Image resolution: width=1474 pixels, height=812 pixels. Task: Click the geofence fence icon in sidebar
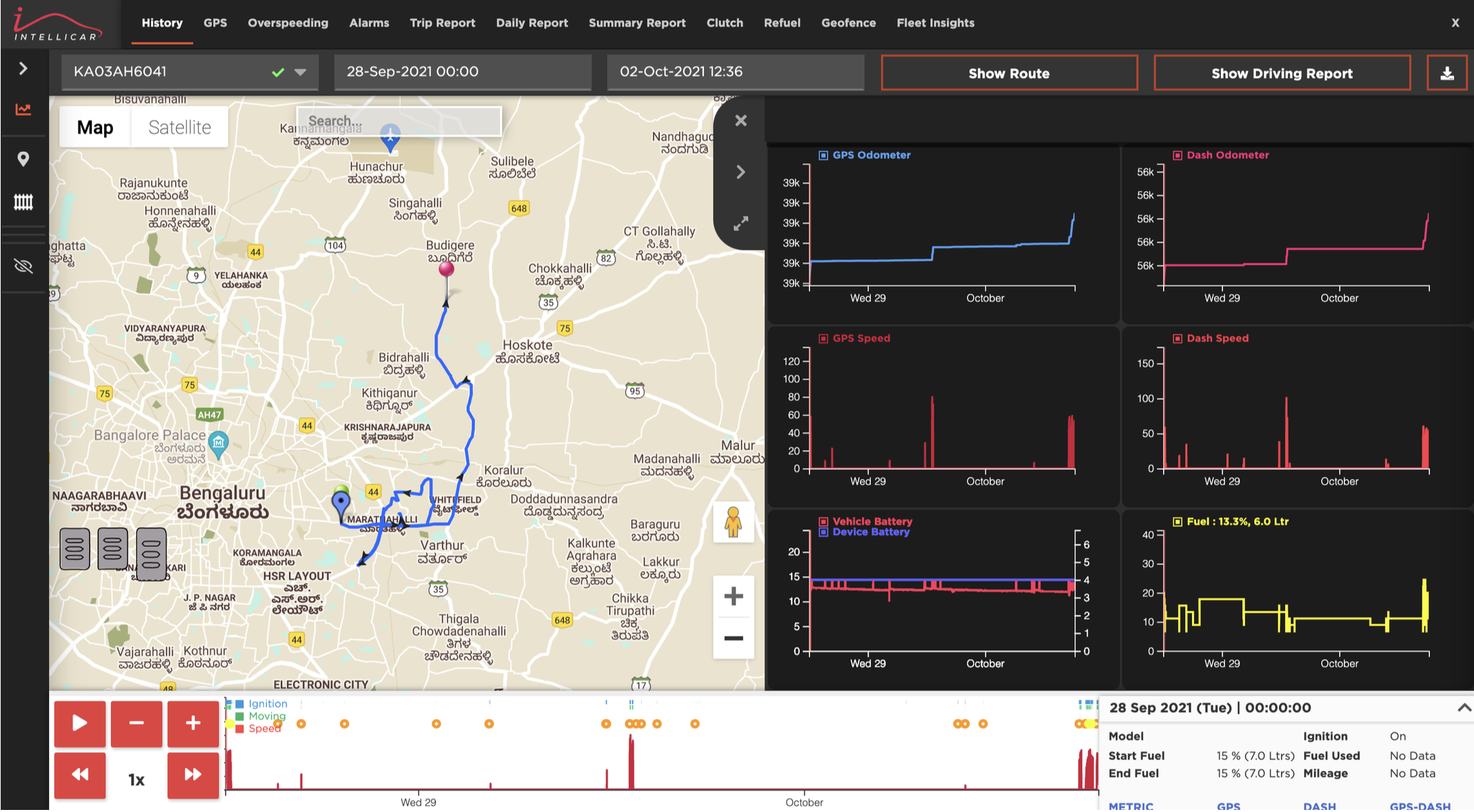23,202
